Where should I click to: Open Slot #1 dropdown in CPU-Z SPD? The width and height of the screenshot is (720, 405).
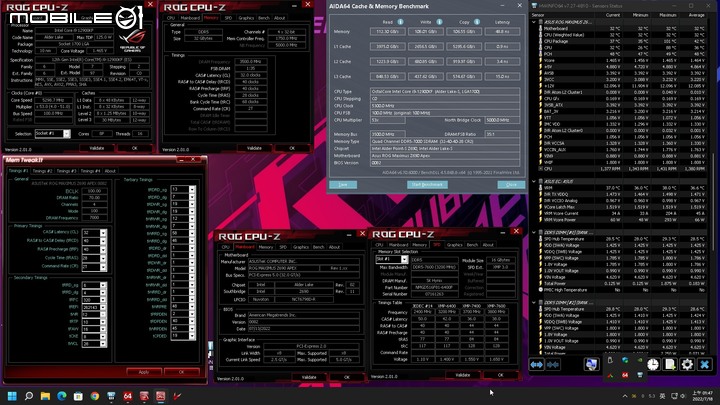[x=404, y=259]
